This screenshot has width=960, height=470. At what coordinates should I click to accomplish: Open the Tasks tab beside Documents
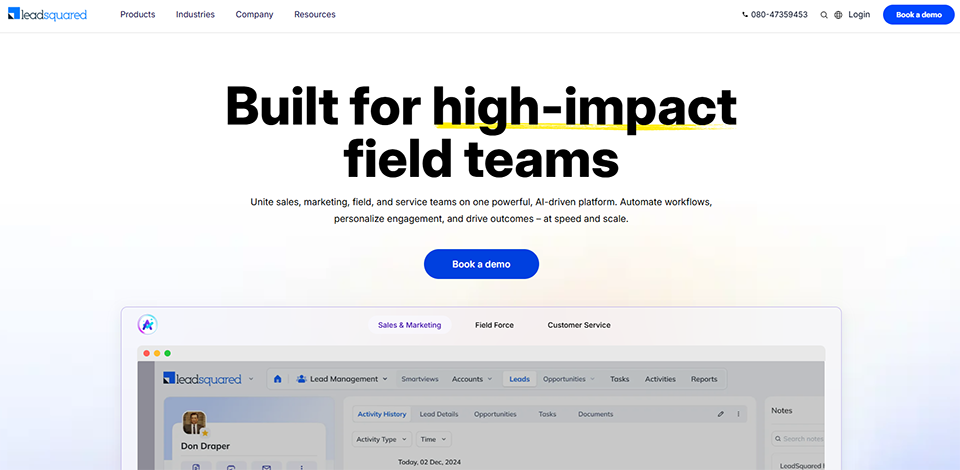click(547, 414)
